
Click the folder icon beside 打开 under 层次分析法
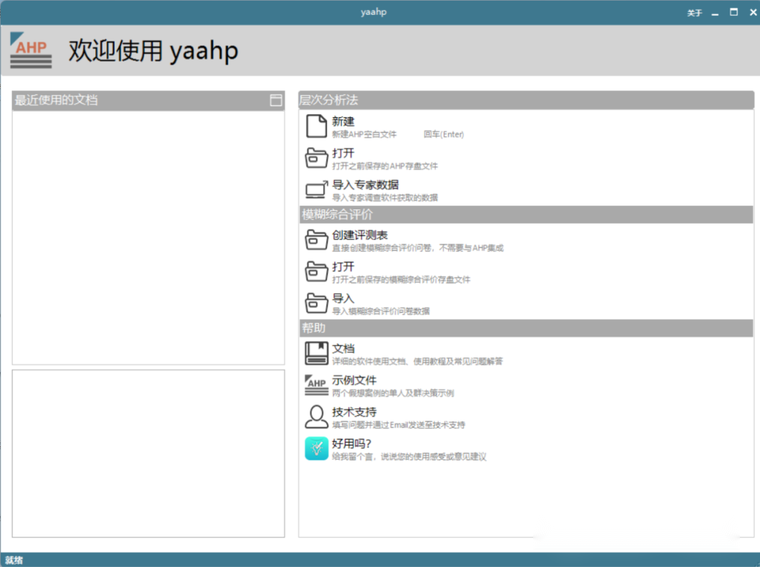316,158
